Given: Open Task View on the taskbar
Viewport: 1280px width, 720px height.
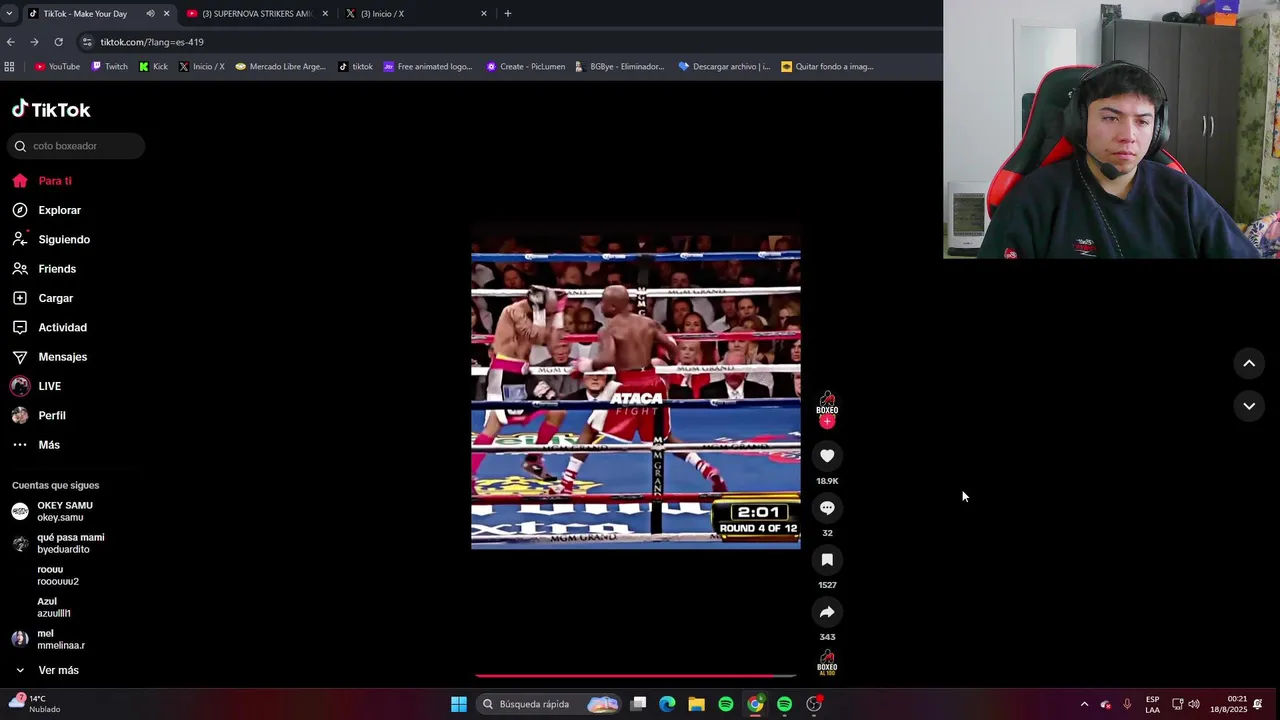Looking at the screenshot, I should (638, 704).
